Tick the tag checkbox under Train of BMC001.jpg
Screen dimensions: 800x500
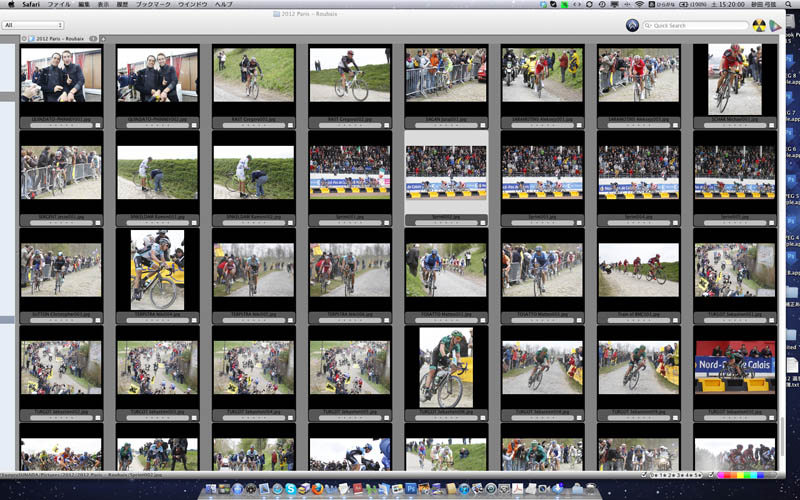(x=675, y=320)
